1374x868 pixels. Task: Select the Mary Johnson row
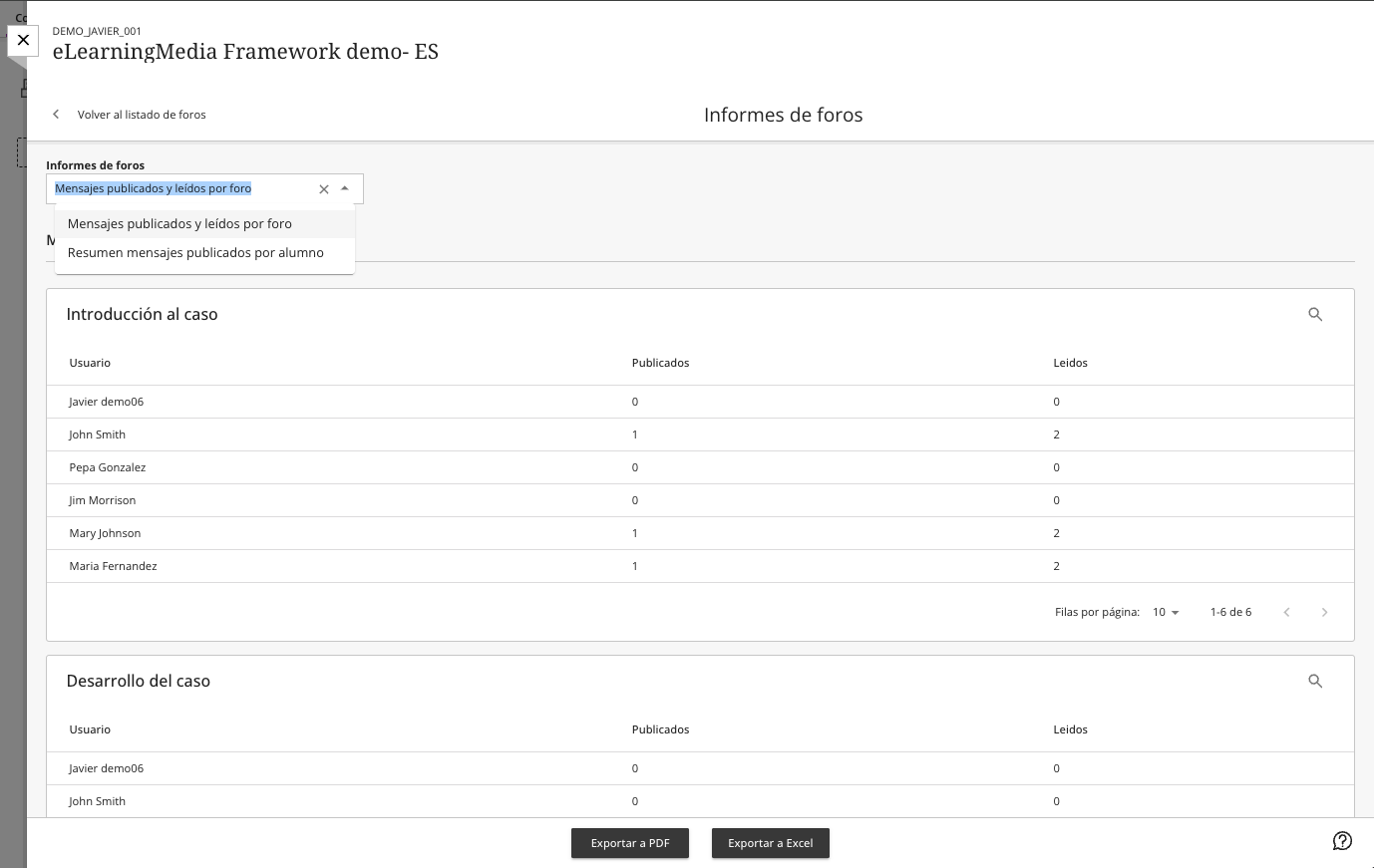click(x=700, y=533)
